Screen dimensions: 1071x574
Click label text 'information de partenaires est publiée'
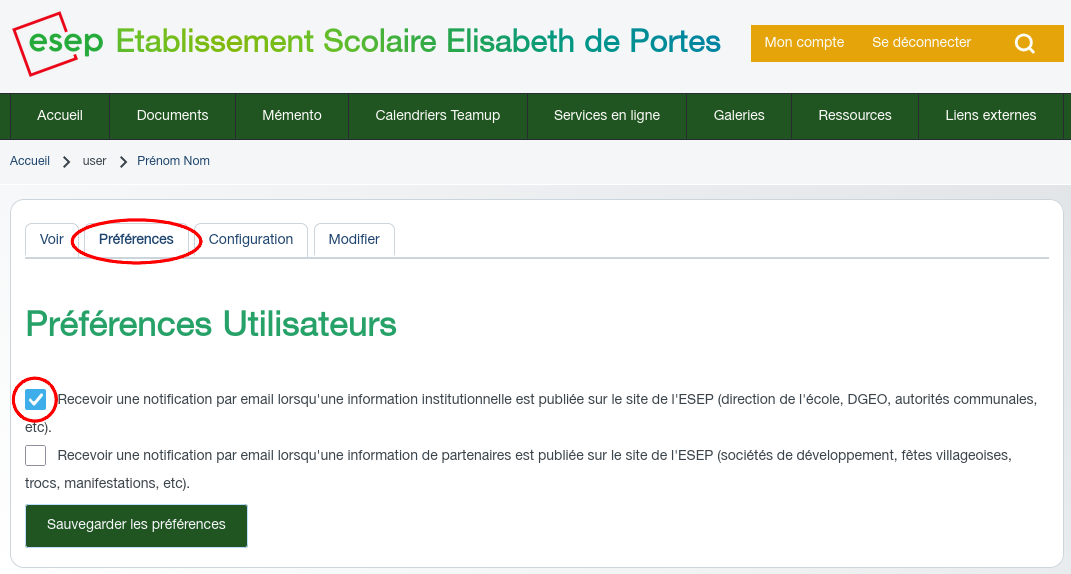[465, 455]
